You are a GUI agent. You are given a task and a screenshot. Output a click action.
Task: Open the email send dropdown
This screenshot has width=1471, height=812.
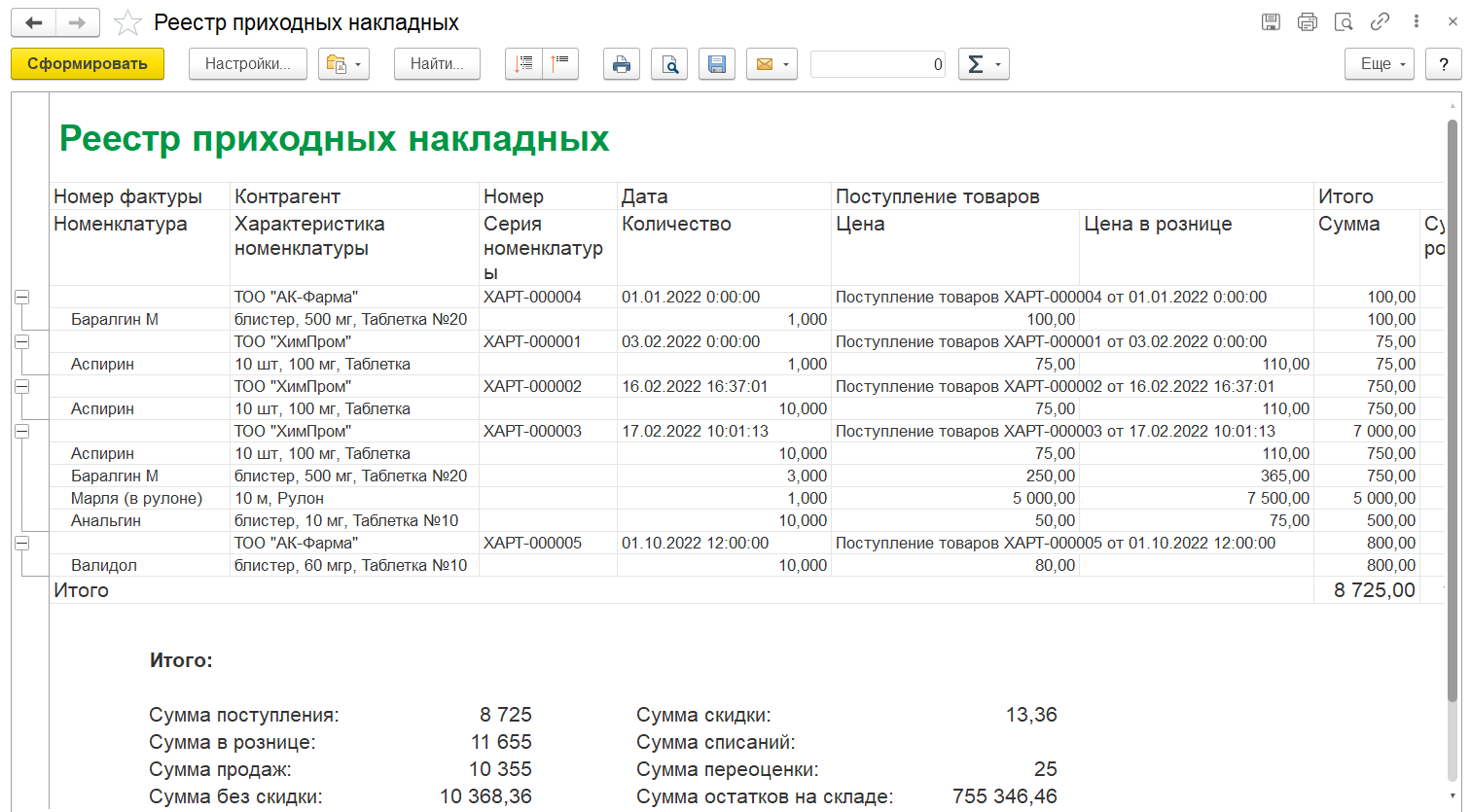click(x=771, y=64)
